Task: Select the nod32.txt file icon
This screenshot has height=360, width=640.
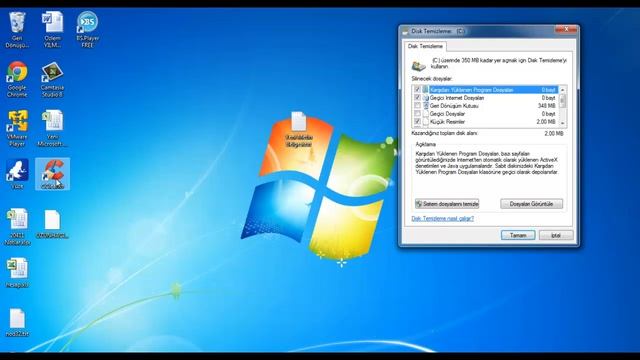Action: (x=17, y=322)
